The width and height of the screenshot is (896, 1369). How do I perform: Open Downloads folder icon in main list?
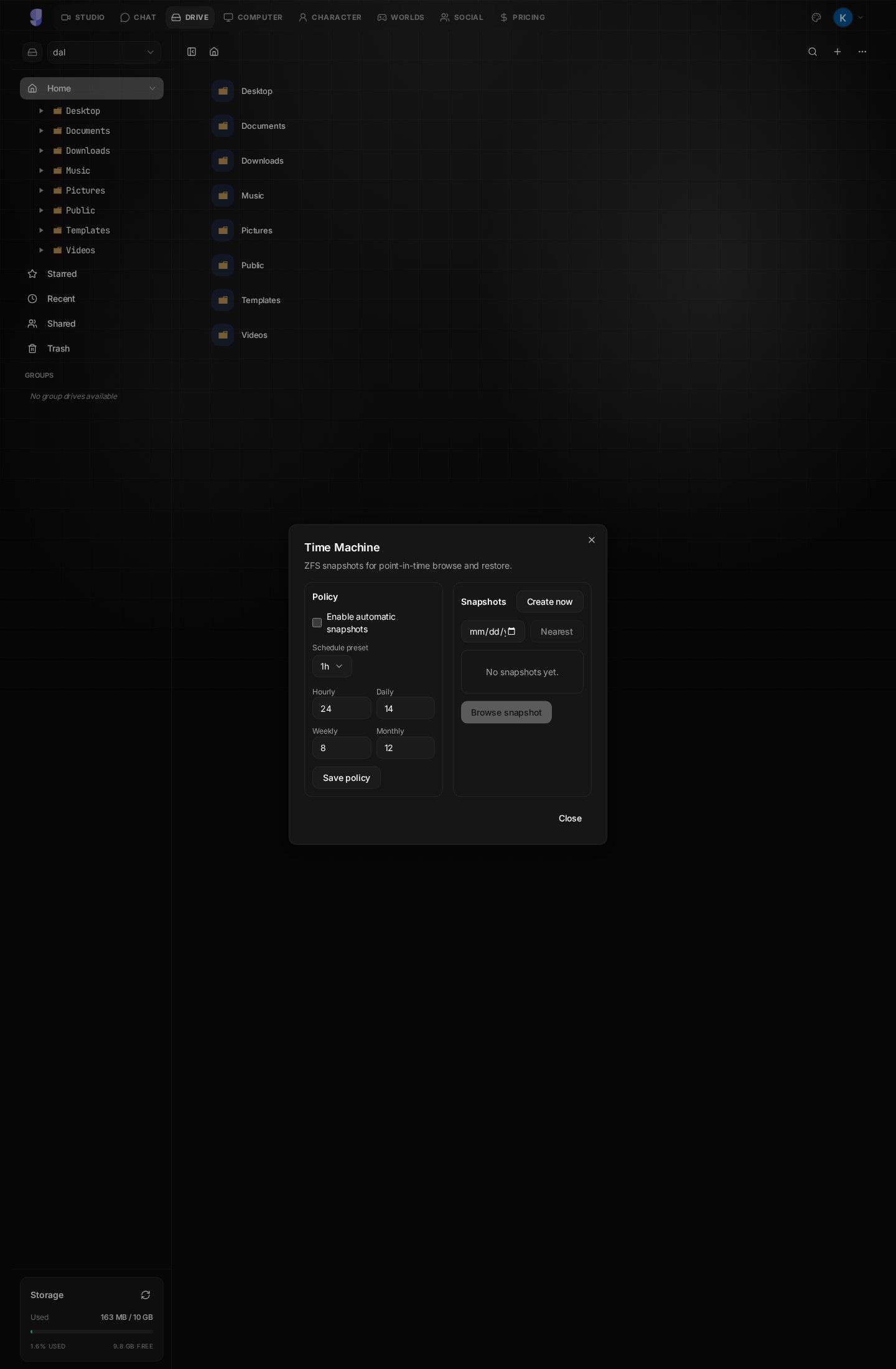tap(223, 161)
